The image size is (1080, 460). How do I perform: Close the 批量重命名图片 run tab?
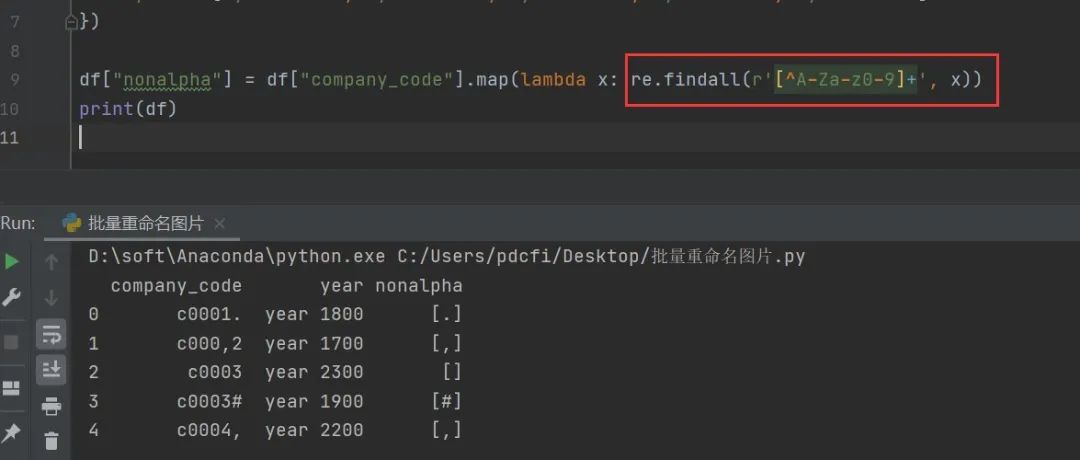pyautogui.click(x=219, y=224)
